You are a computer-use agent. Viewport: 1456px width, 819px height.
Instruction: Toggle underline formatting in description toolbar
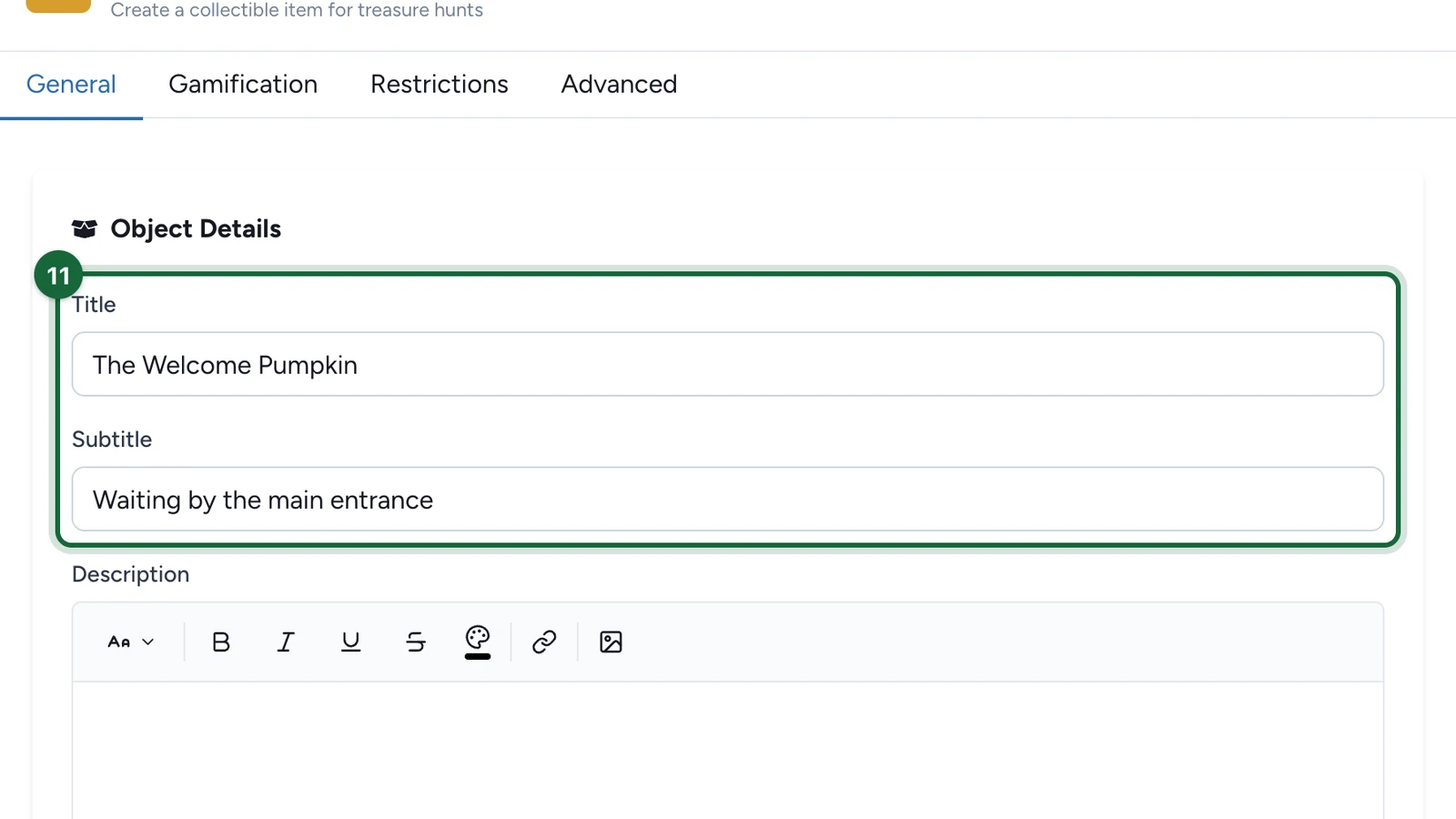pos(350,642)
